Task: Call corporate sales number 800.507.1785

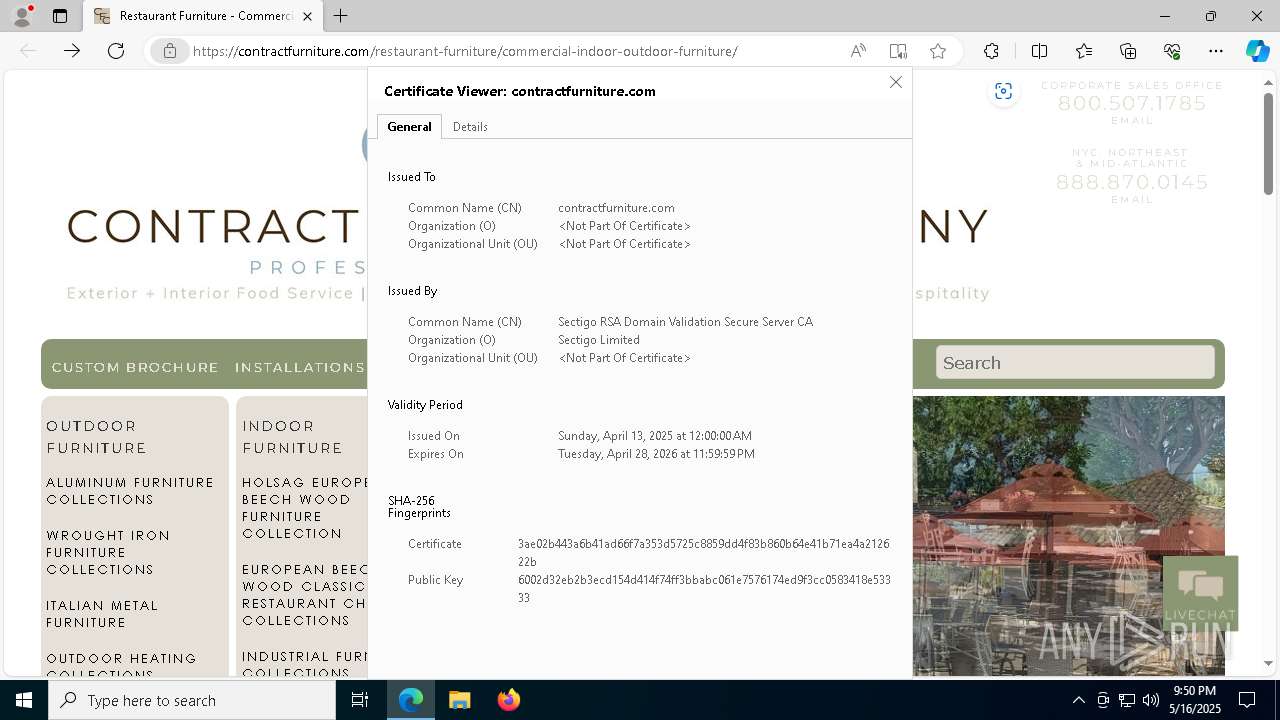Action: [x=1132, y=103]
